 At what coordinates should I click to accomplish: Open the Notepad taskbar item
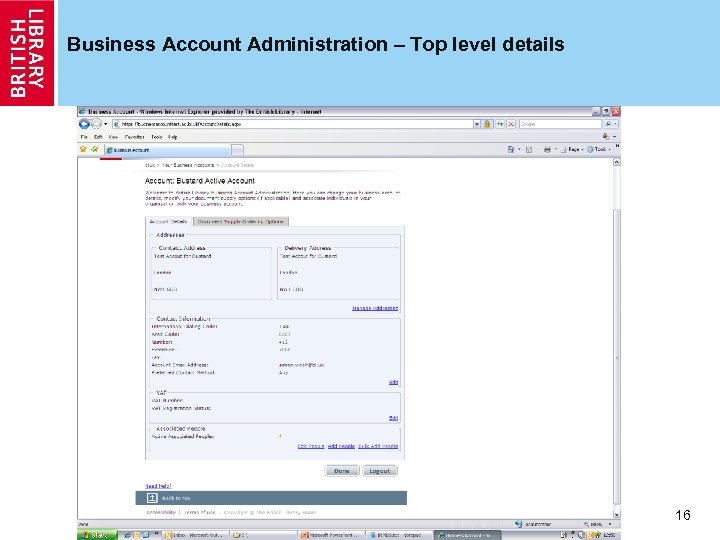(x=399, y=535)
